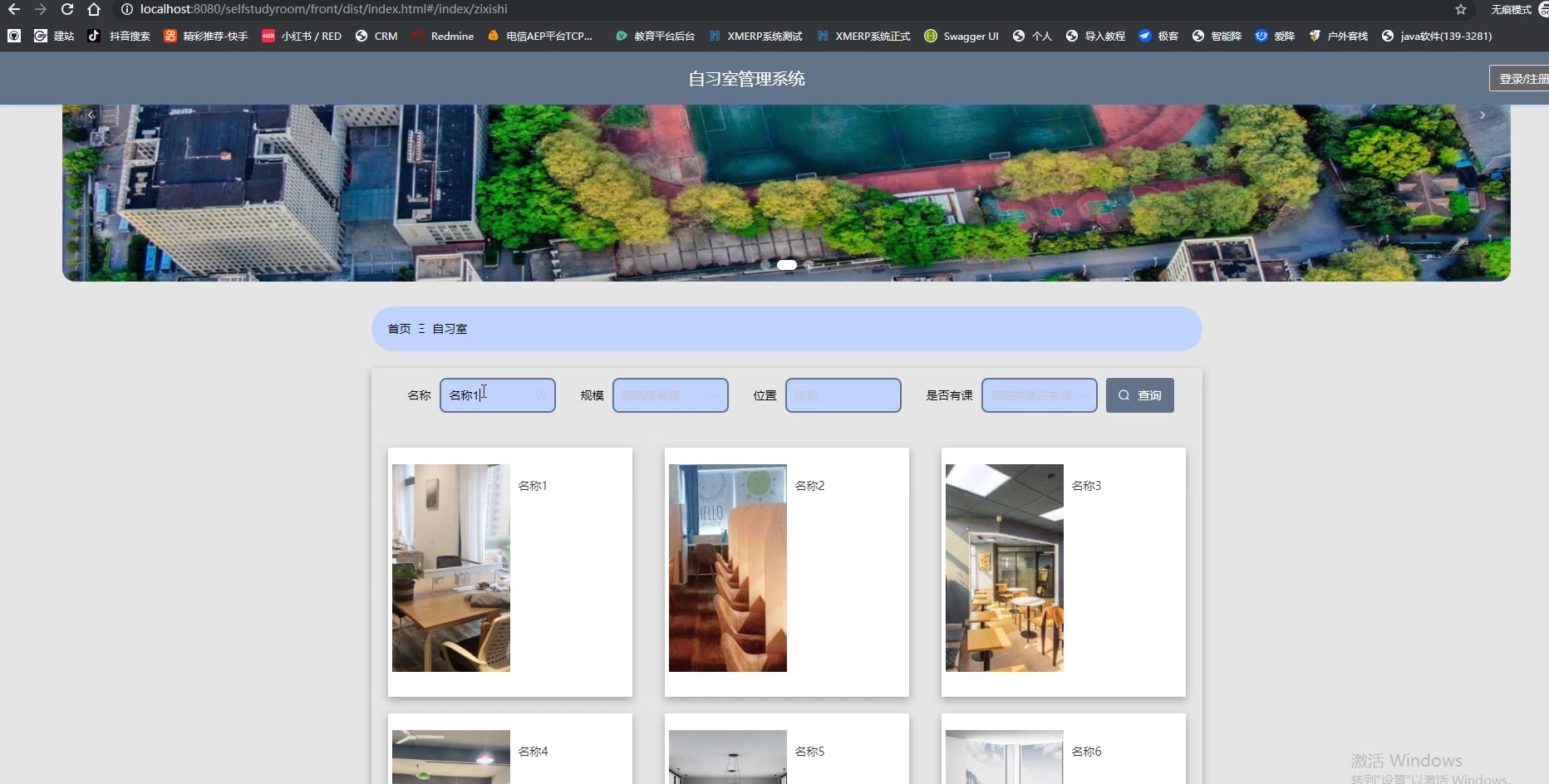Screen dimensions: 1549x784
Task: Open the 抖音搜索 bookmark
Action: pyautogui.click(x=120, y=36)
